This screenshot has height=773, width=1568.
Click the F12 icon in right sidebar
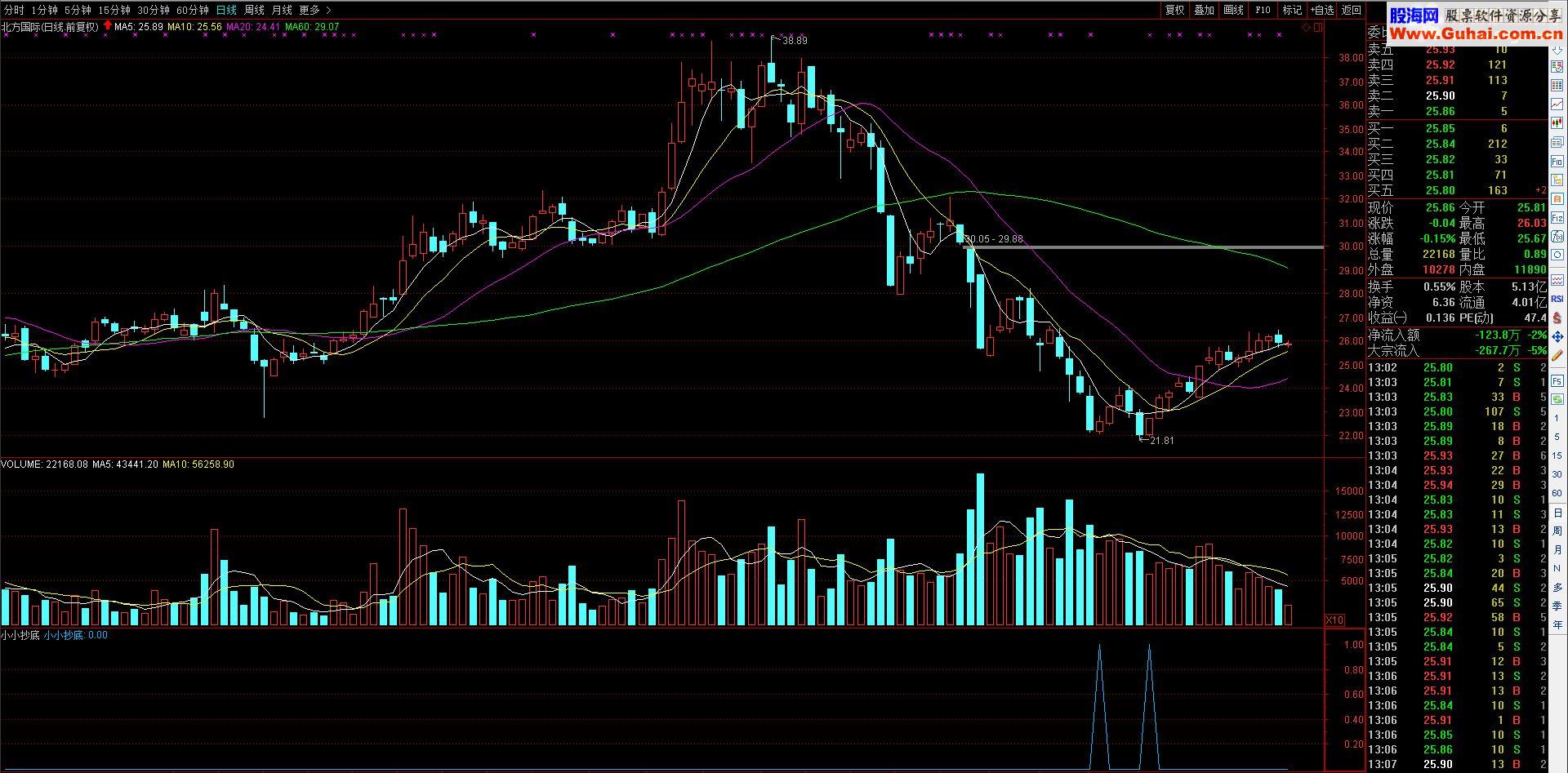pos(1557,217)
